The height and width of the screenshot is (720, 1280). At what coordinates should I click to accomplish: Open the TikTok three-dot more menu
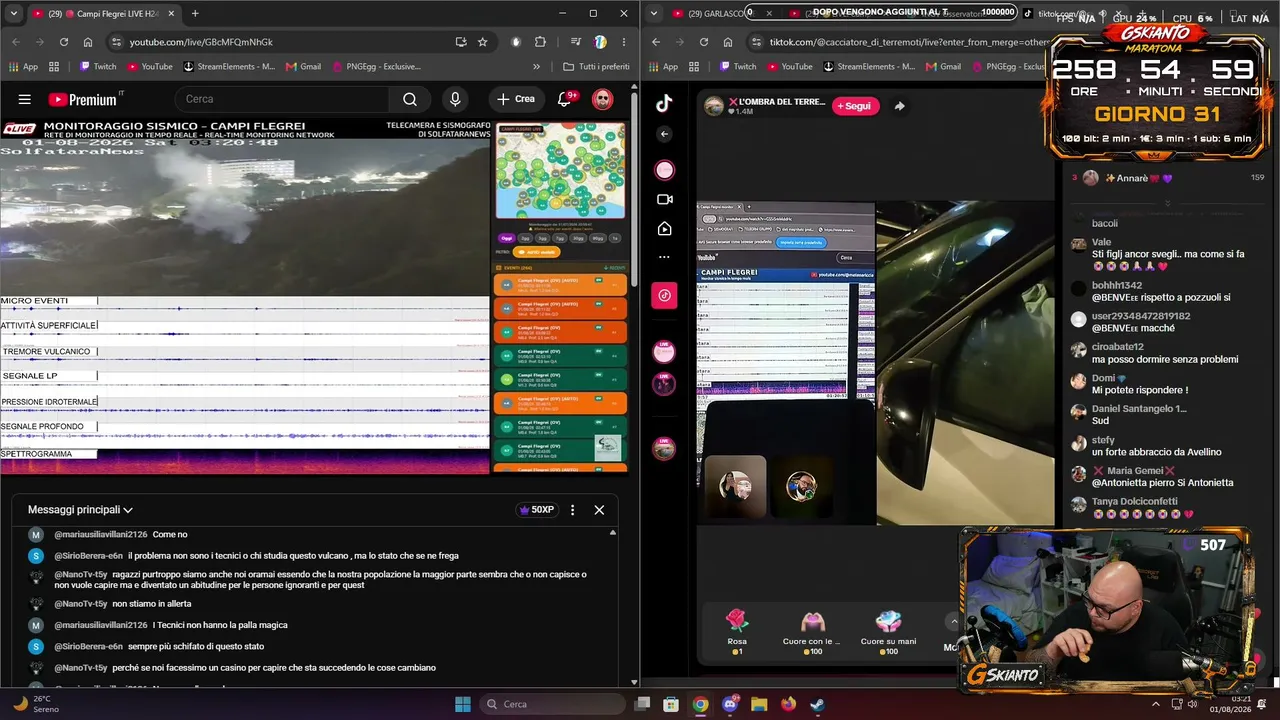(664, 257)
